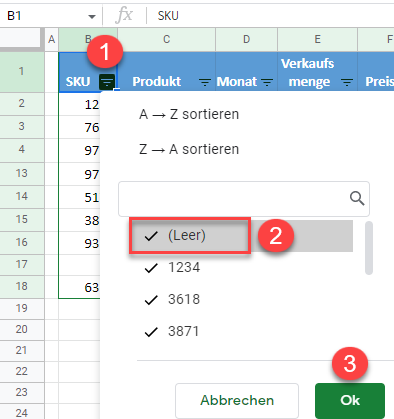Image resolution: width=394 pixels, height=419 pixels.
Task: Open the name box dropdown arrow
Action: pyautogui.click(x=92, y=16)
